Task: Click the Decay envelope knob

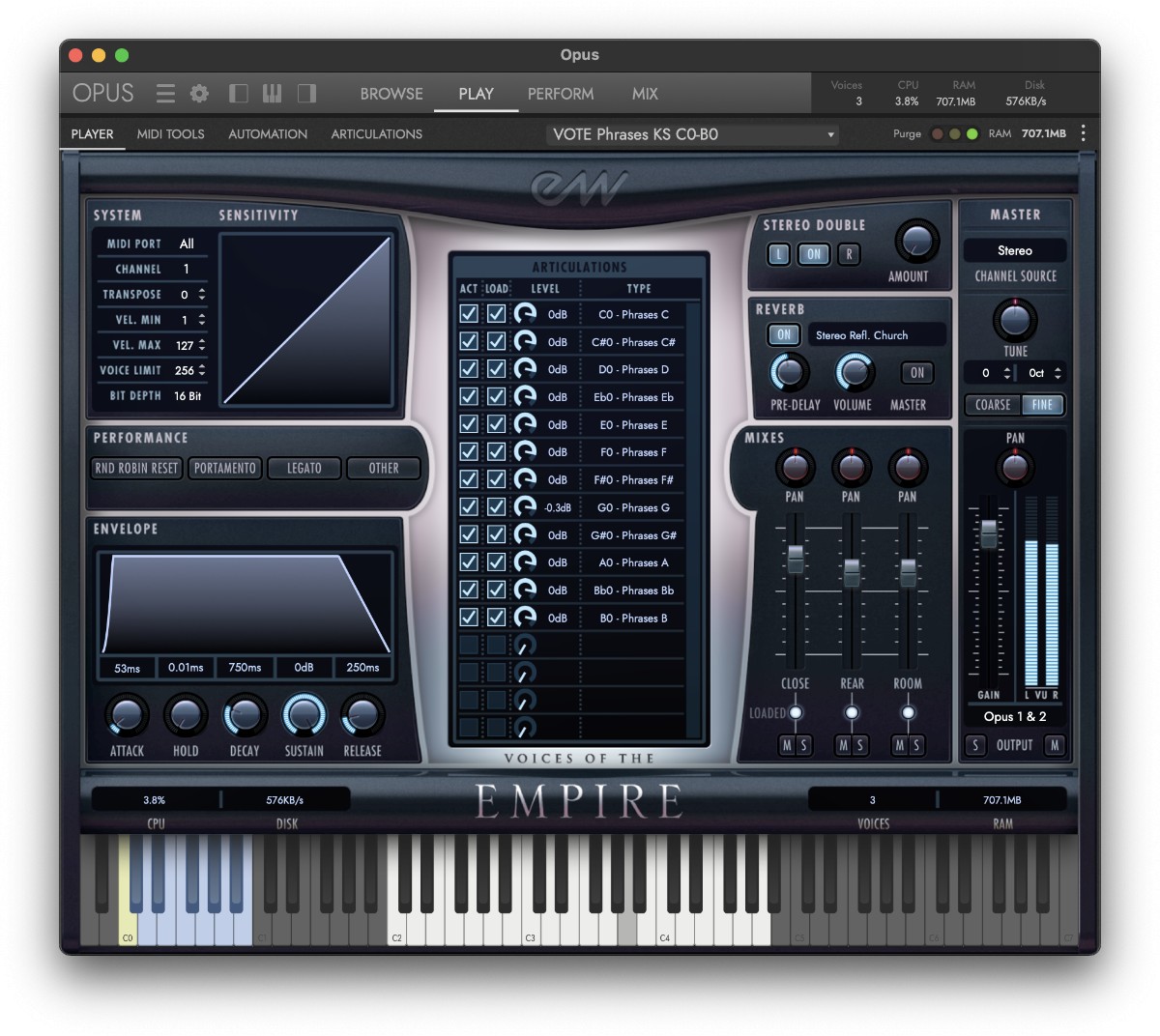Action: 245,716
